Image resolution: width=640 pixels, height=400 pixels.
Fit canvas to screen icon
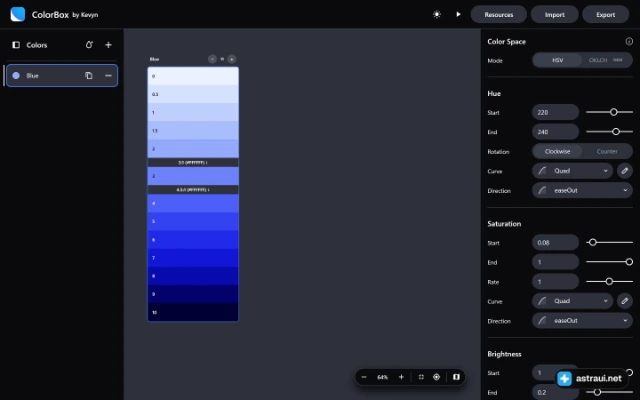pyautogui.click(x=421, y=377)
